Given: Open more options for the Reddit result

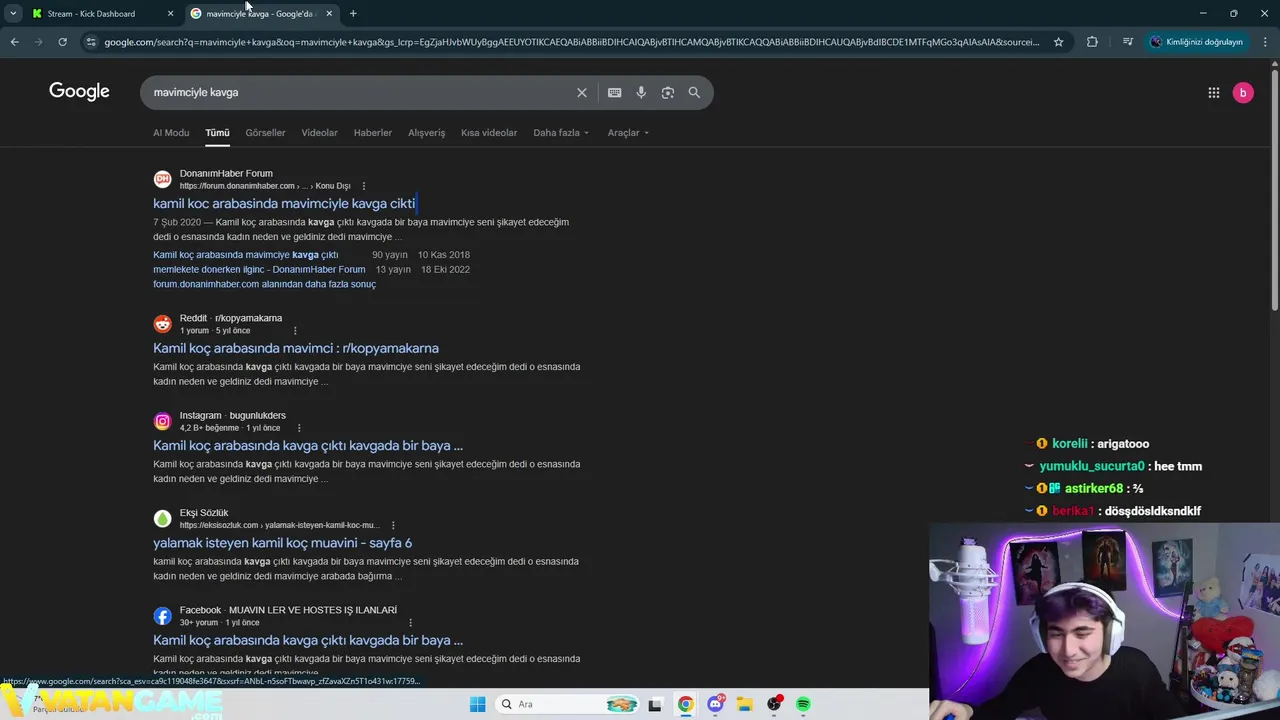Looking at the screenshot, I should pyautogui.click(x=295, y=331).
